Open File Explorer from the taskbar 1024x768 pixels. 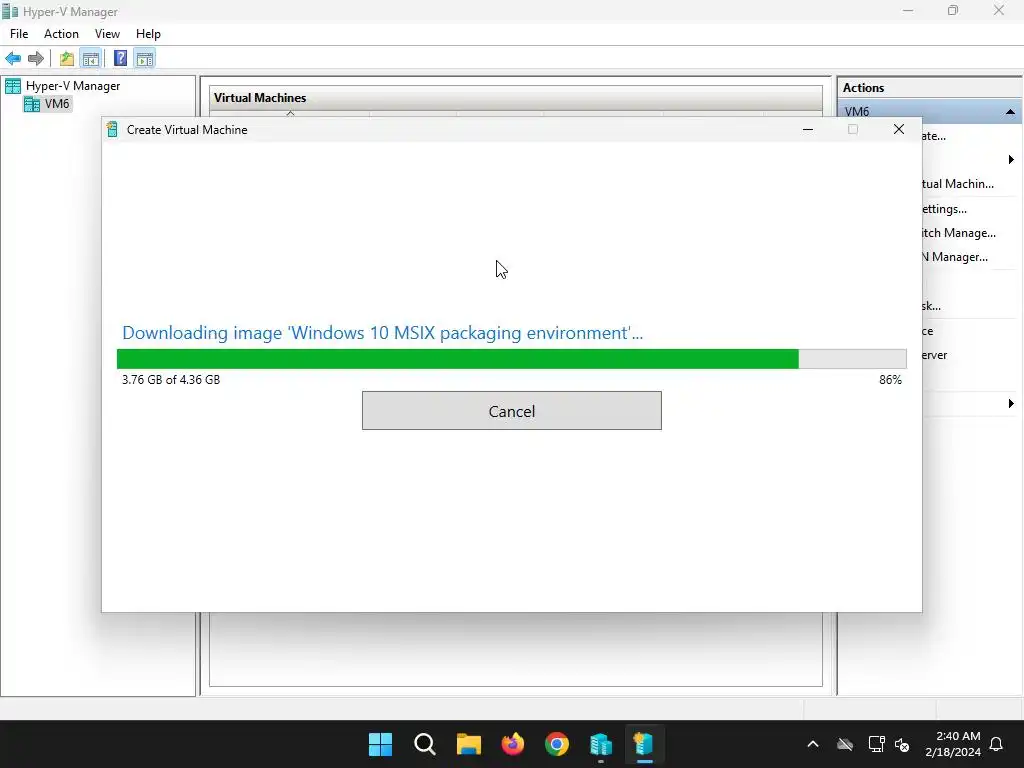point(468,744)
